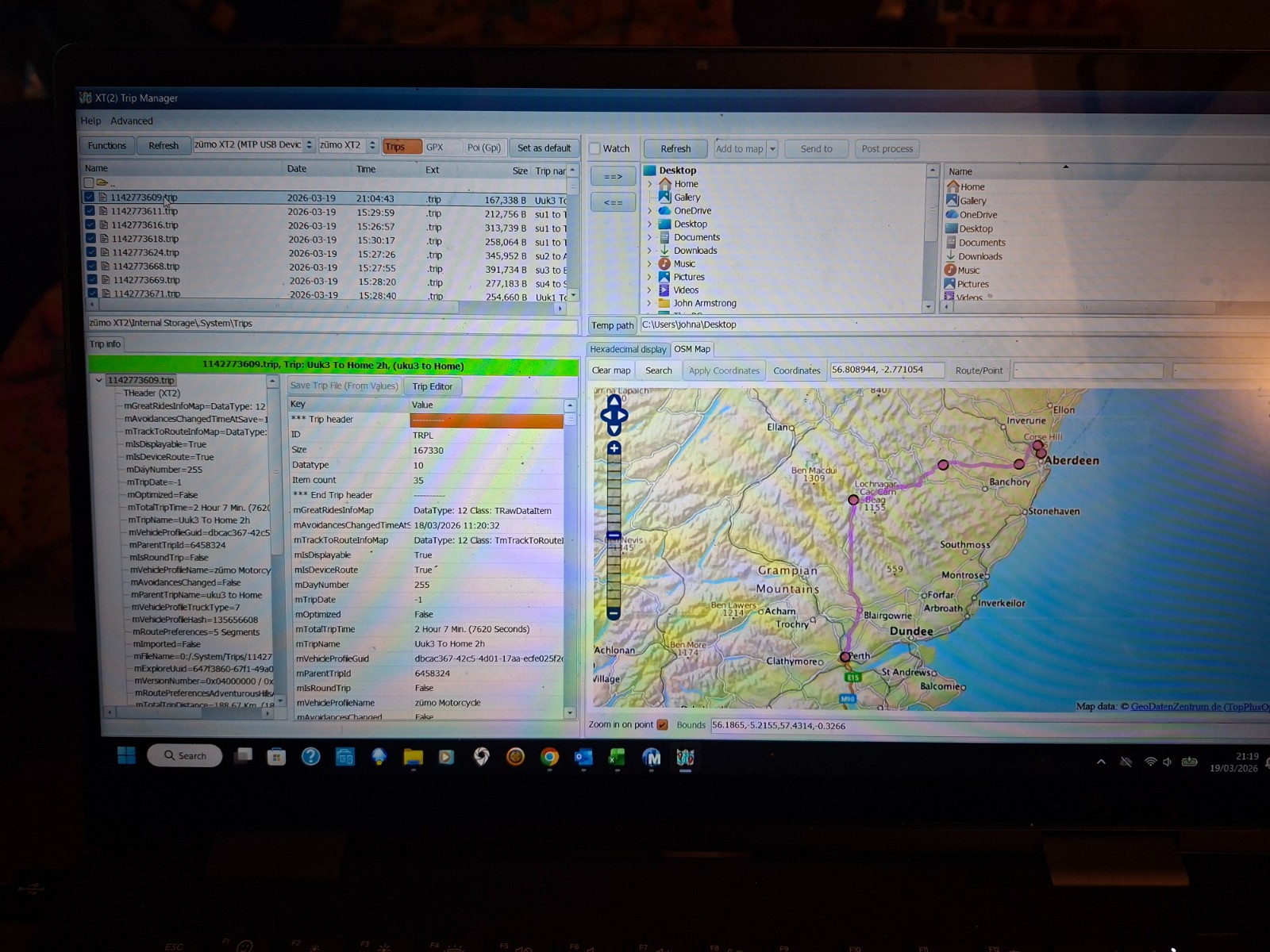
Task: Open the Add to map dropdown arrow
Action: click(772, 148)
